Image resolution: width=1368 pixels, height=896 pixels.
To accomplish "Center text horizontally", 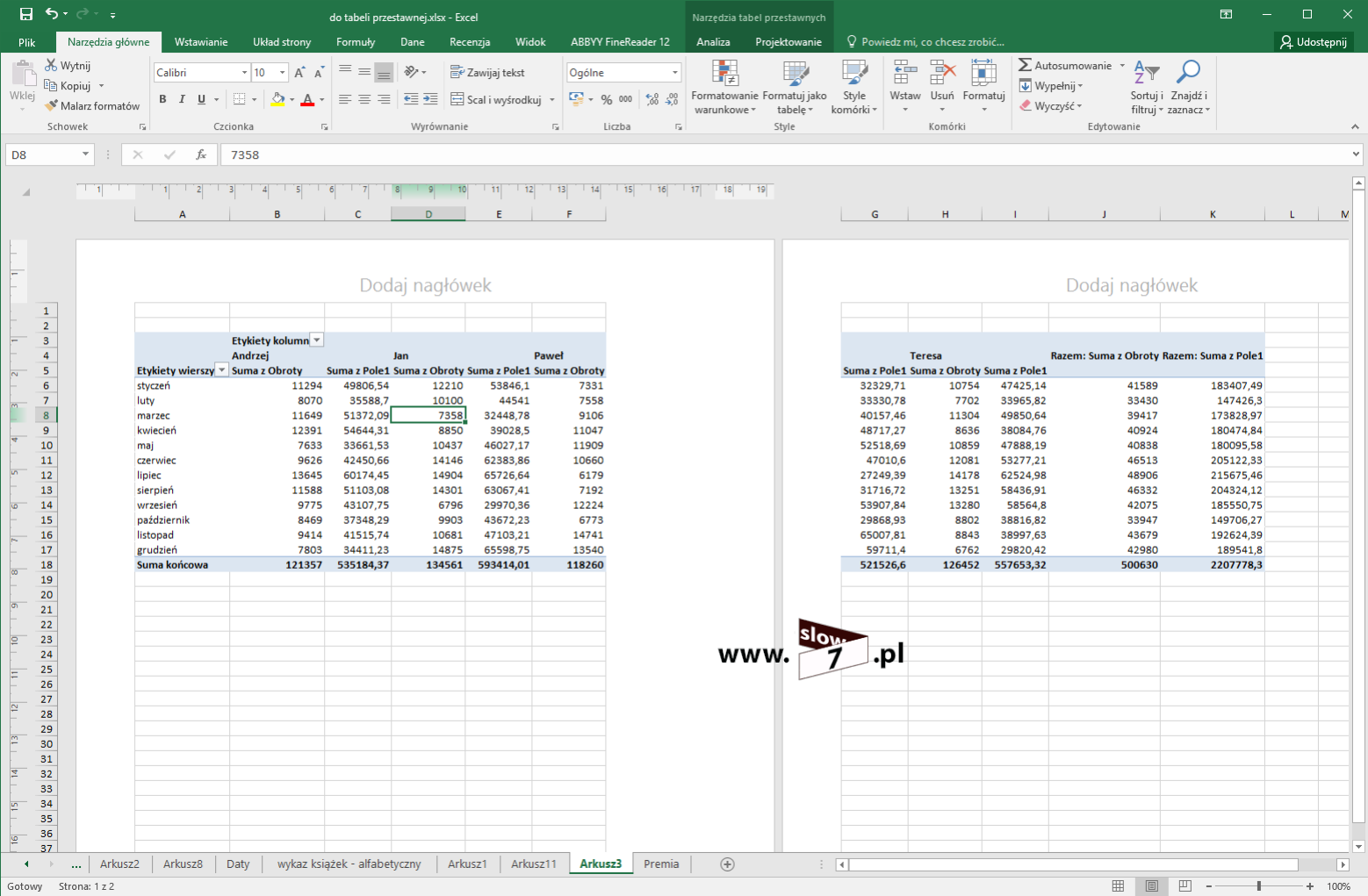I will click(364, 99).
